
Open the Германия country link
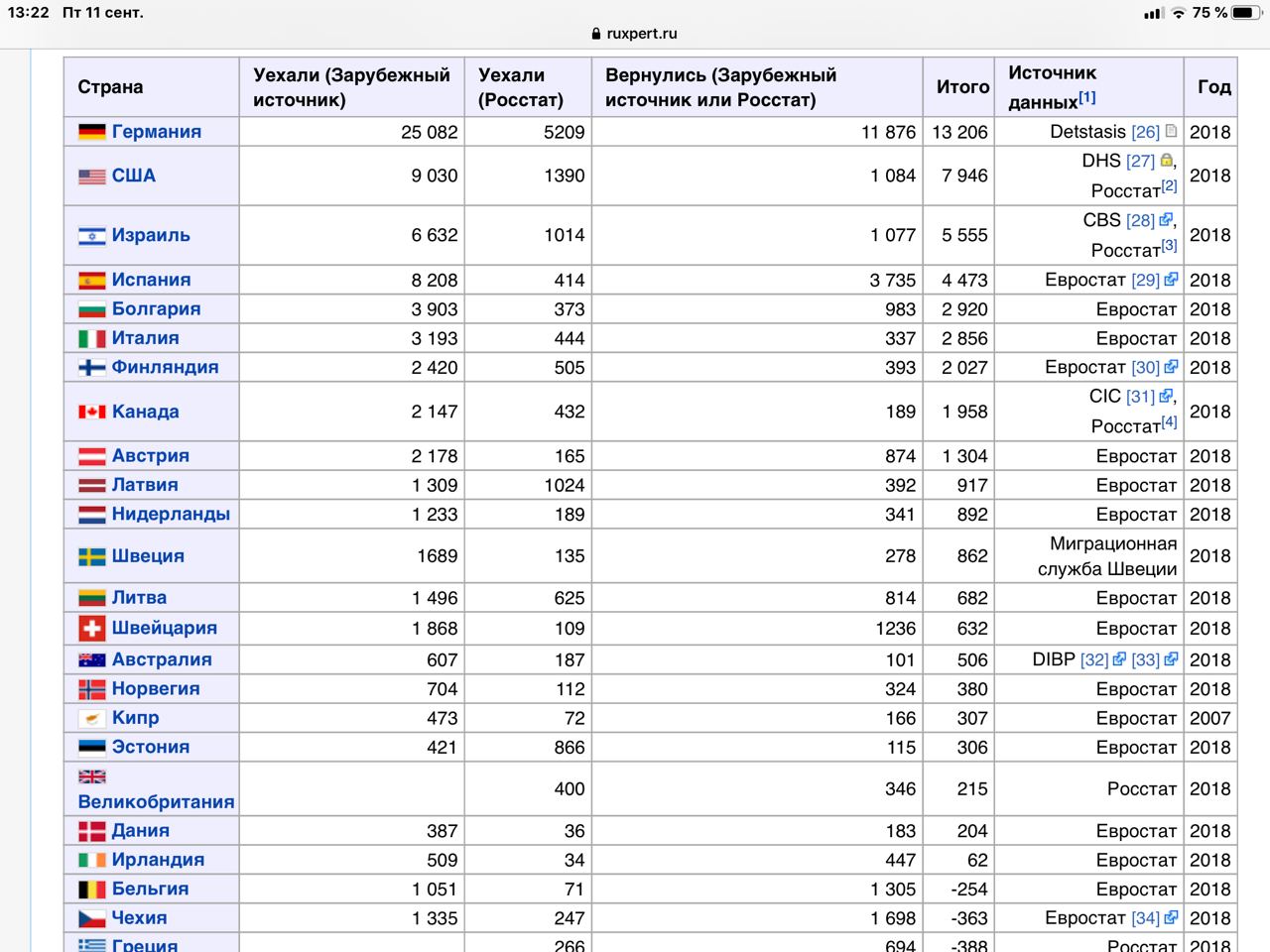[157, 132]
